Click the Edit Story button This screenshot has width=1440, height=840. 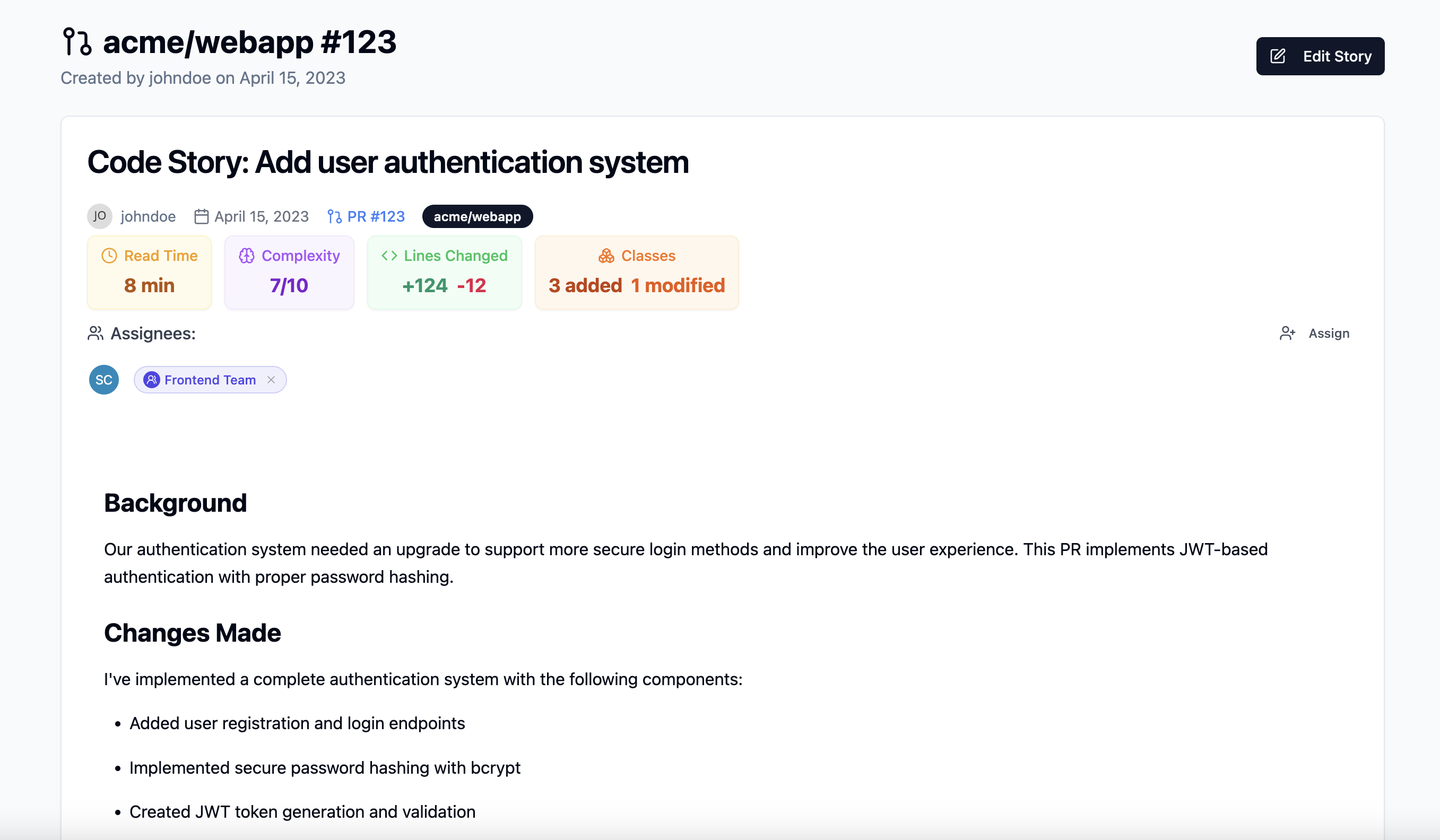tap(1320, 56)
